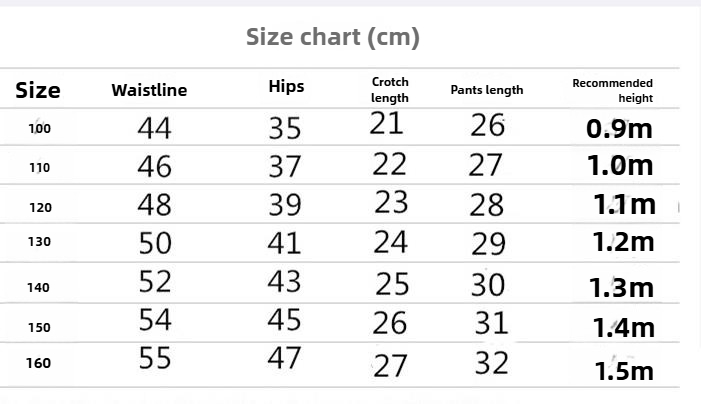Screen dimensions: 701x404
Task: Click hips value 43
Action: tap(284, 282)
